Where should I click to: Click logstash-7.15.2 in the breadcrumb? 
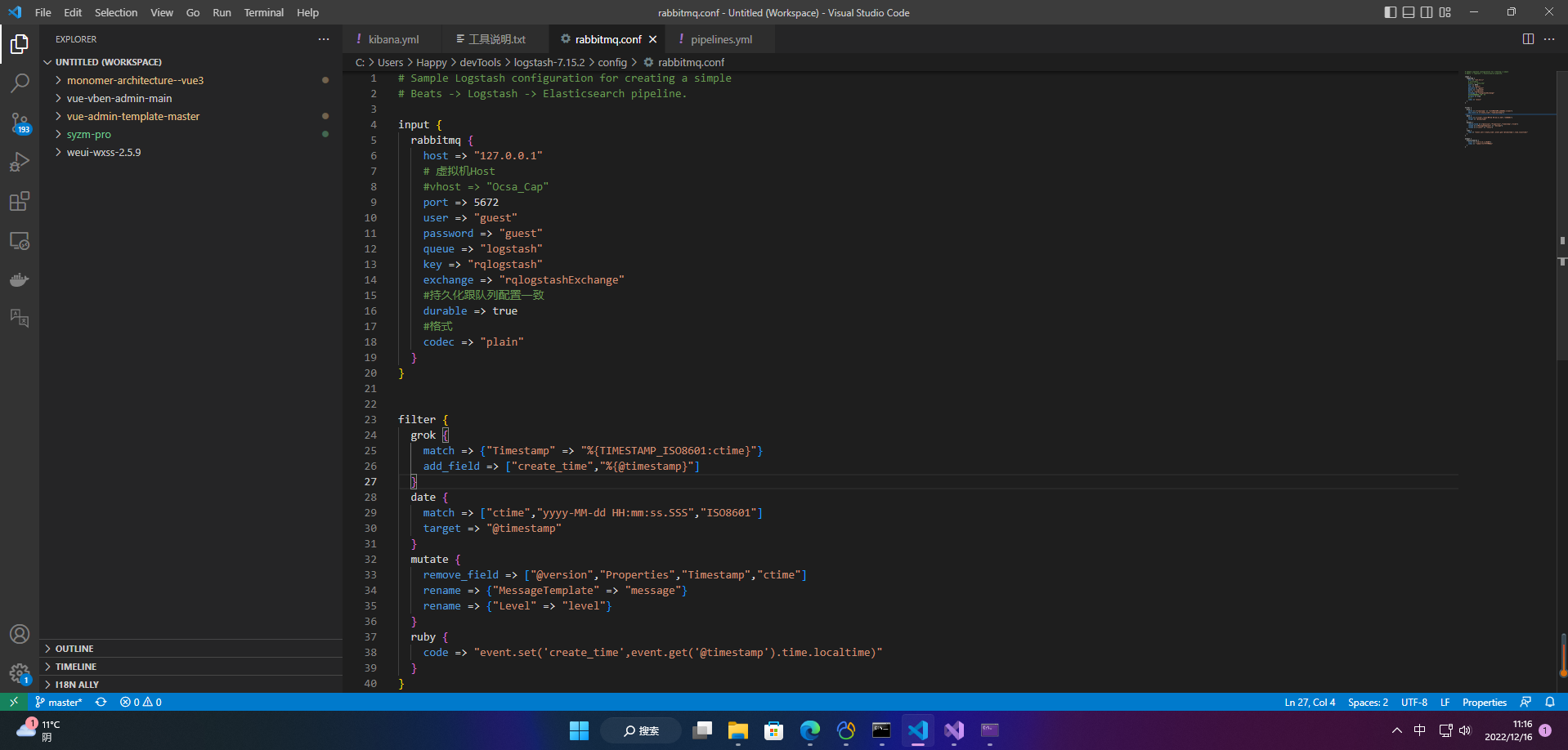pyautogui.click(x=549, y=62)
